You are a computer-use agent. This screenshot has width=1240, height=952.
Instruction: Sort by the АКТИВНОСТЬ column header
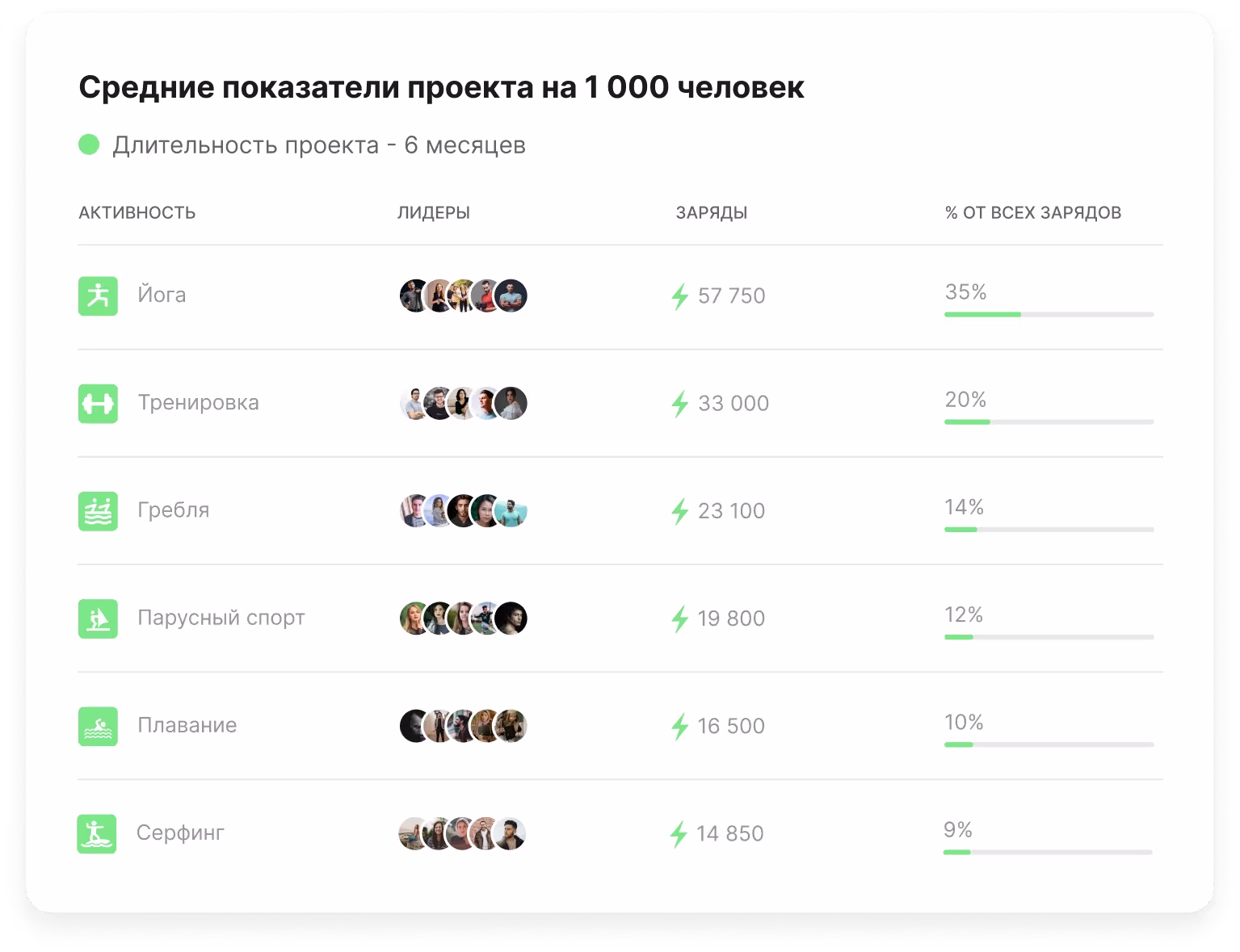(137, 213)
